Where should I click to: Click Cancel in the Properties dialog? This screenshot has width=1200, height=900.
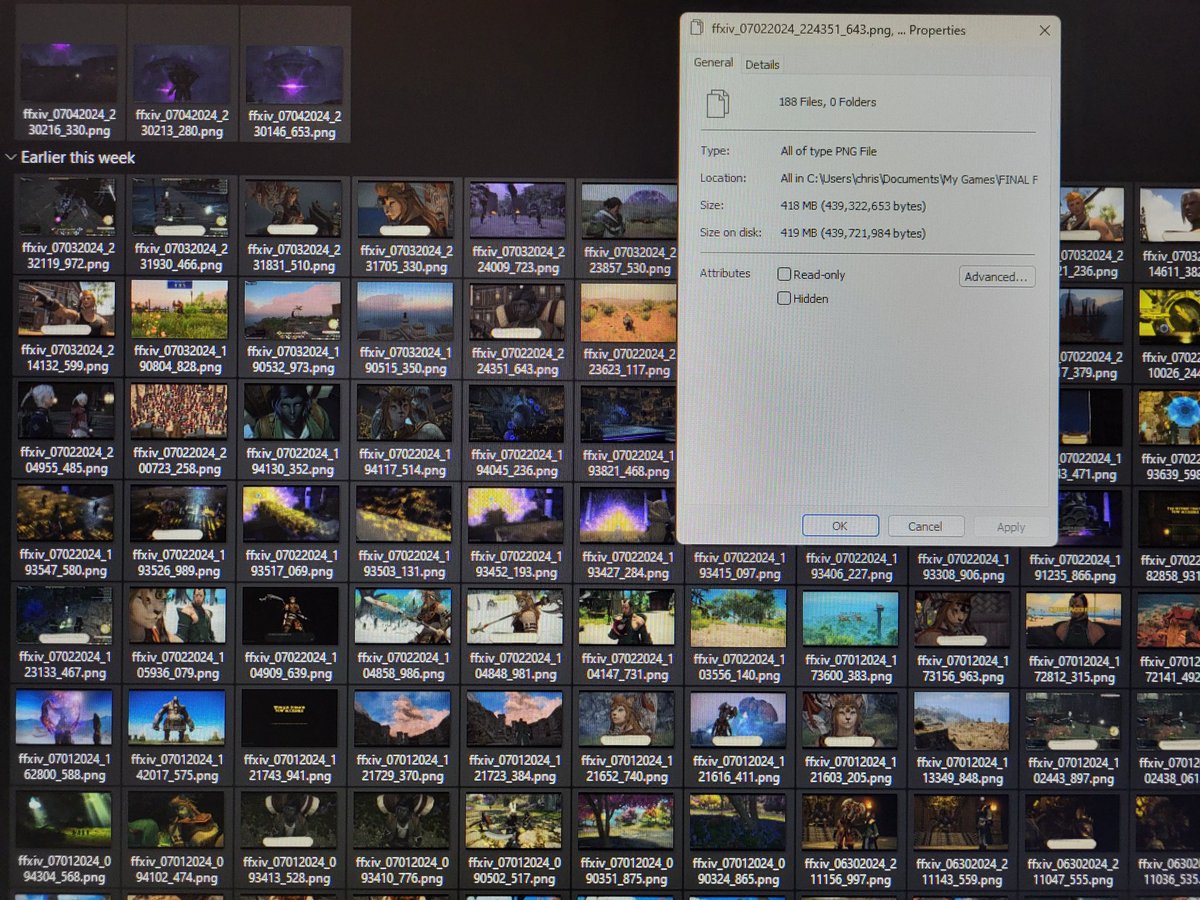coord(925,526)
